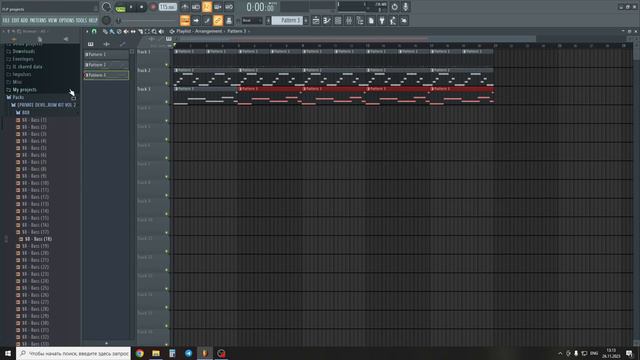Toggle wait for input to start playing

coord(196,7)
